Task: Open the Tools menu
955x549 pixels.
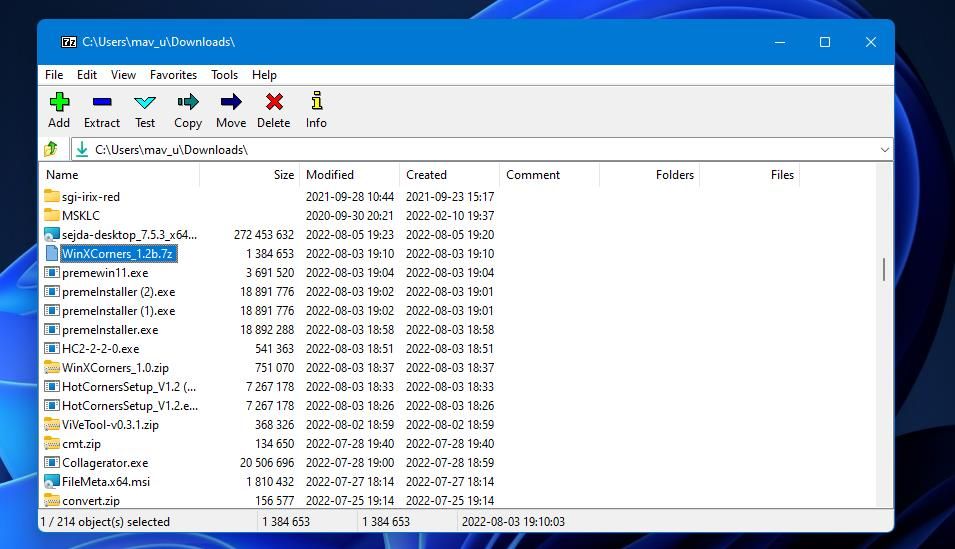Action: [224, 74]
